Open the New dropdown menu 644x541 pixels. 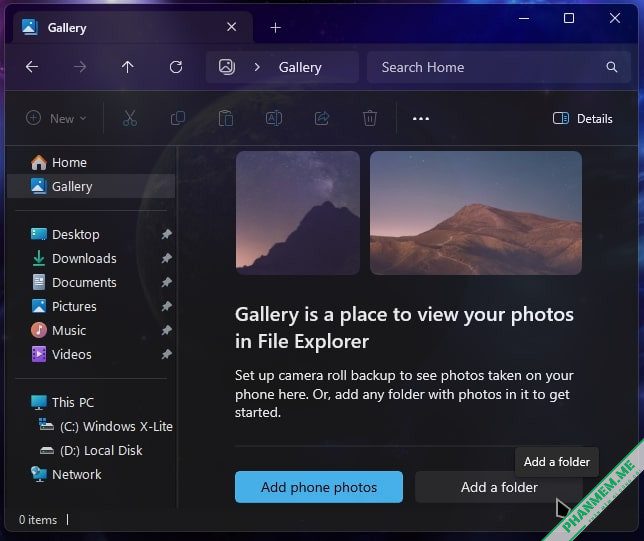pos(56,118)
